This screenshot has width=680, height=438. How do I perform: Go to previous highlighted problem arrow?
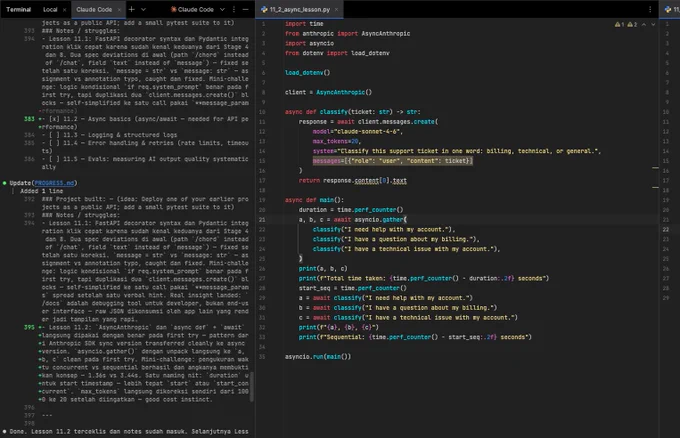click(x=644, y=24)
